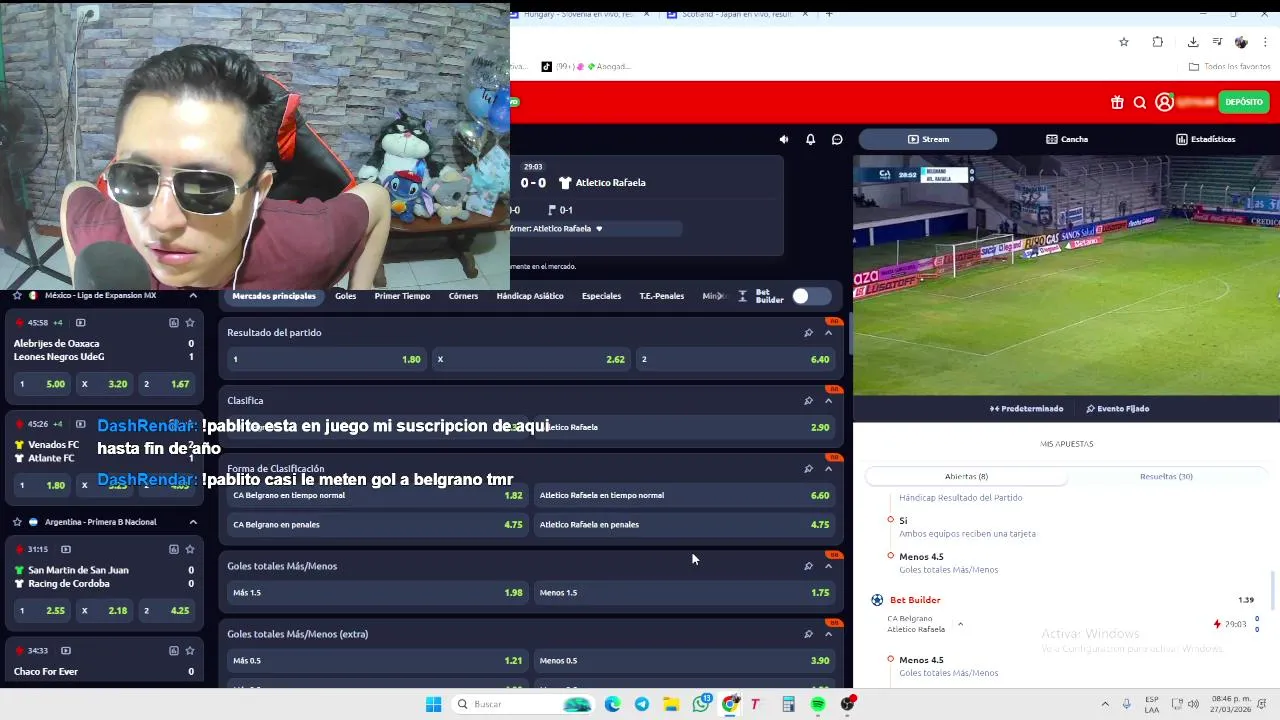Click the live stream video of the match
This screenshot has height=720, width=1280.
coord(1066,275)
